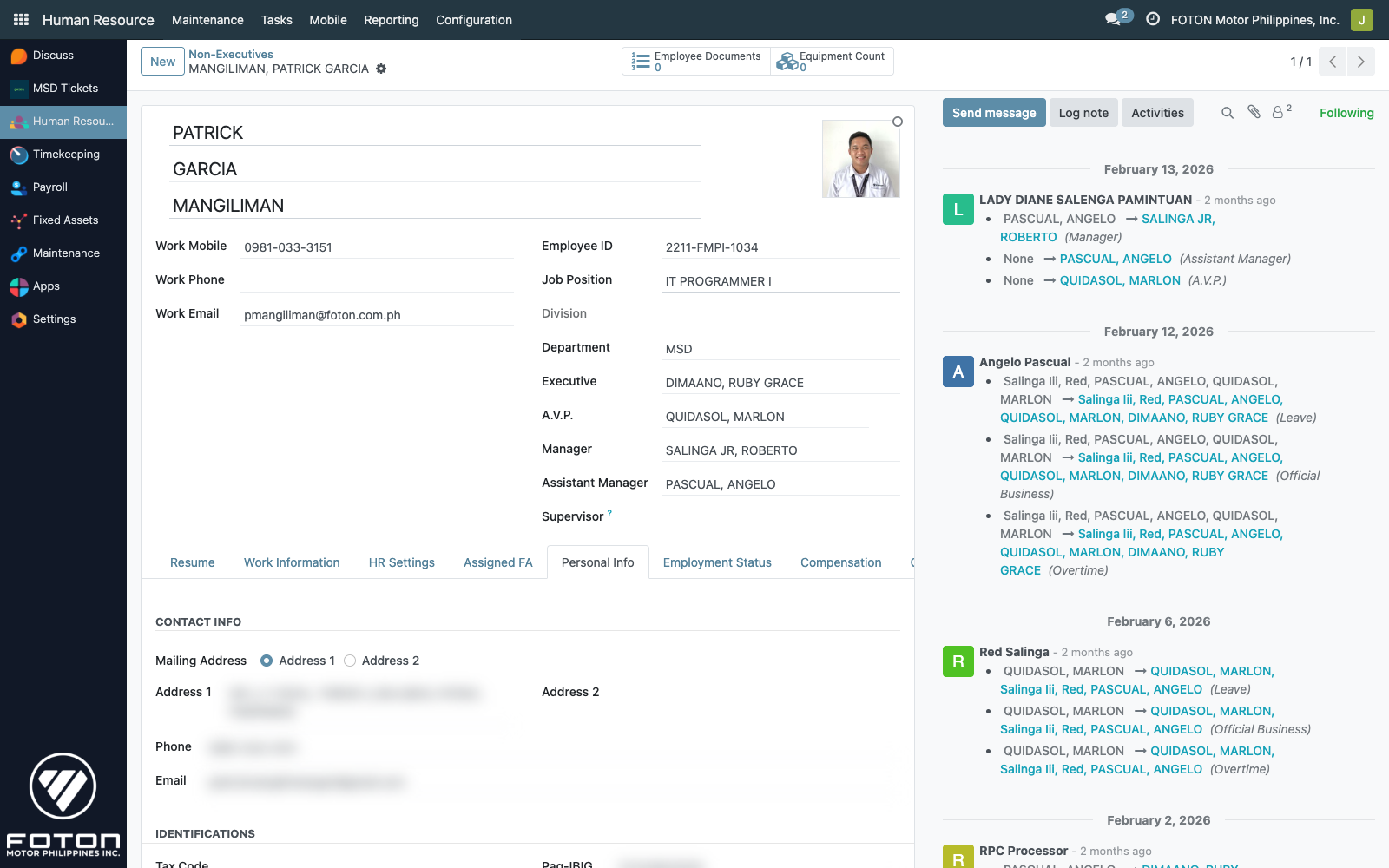Image resolution: width=1389 pixels, height=868 pixels.
Task: Search messages with the magnifier icon
Action: [1228, 112]
